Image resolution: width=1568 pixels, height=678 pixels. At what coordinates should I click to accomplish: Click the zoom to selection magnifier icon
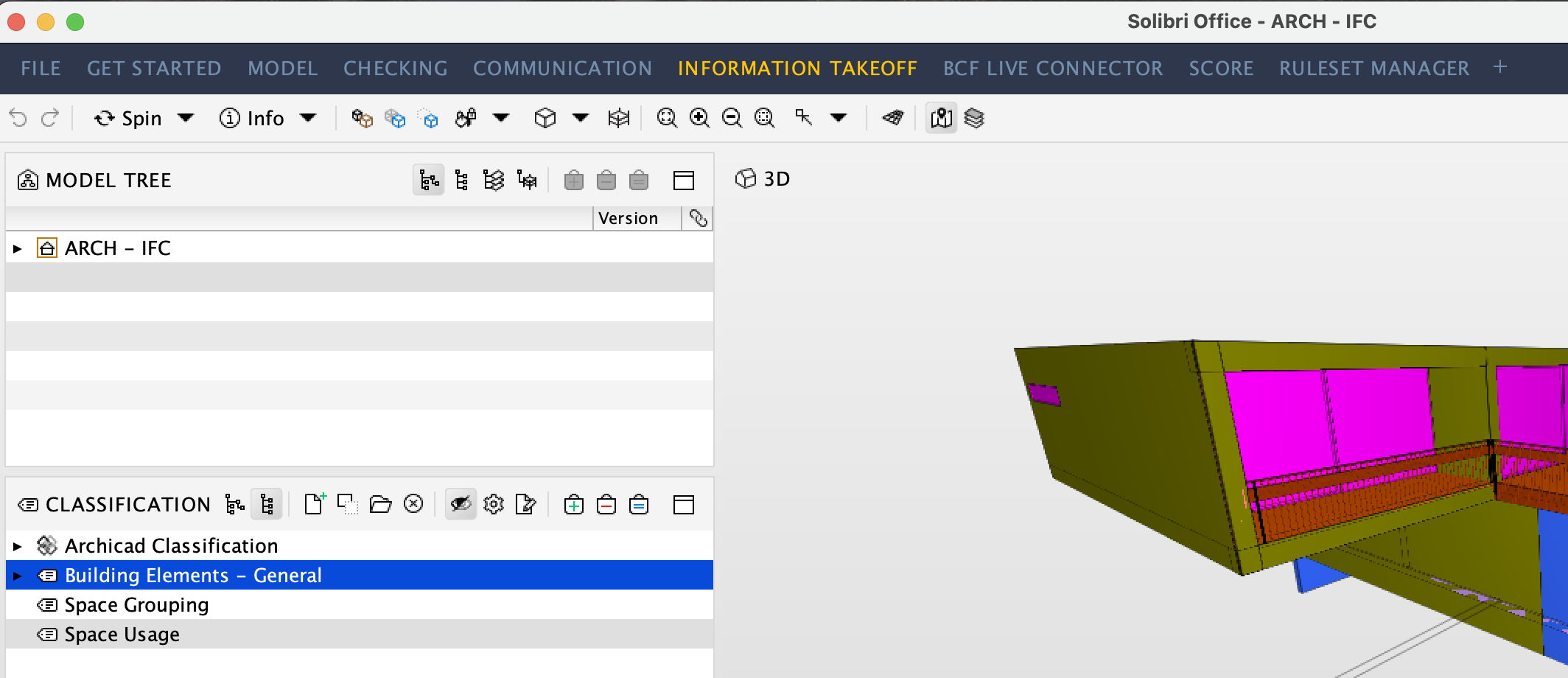[765, 118]
